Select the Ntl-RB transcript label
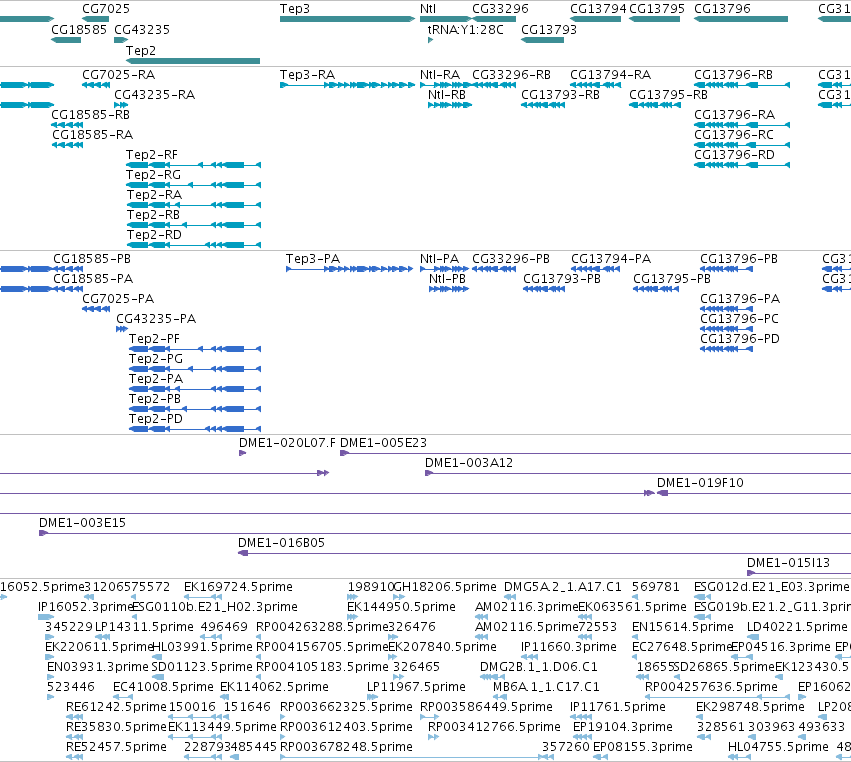Image resolution: width=851 pixels, height=762 pixels. click(447, 94)
